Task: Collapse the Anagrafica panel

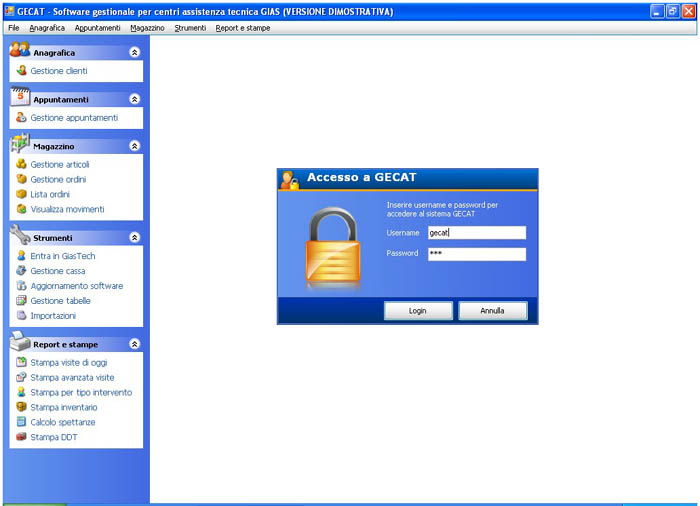Action: [x=135, y=52]
